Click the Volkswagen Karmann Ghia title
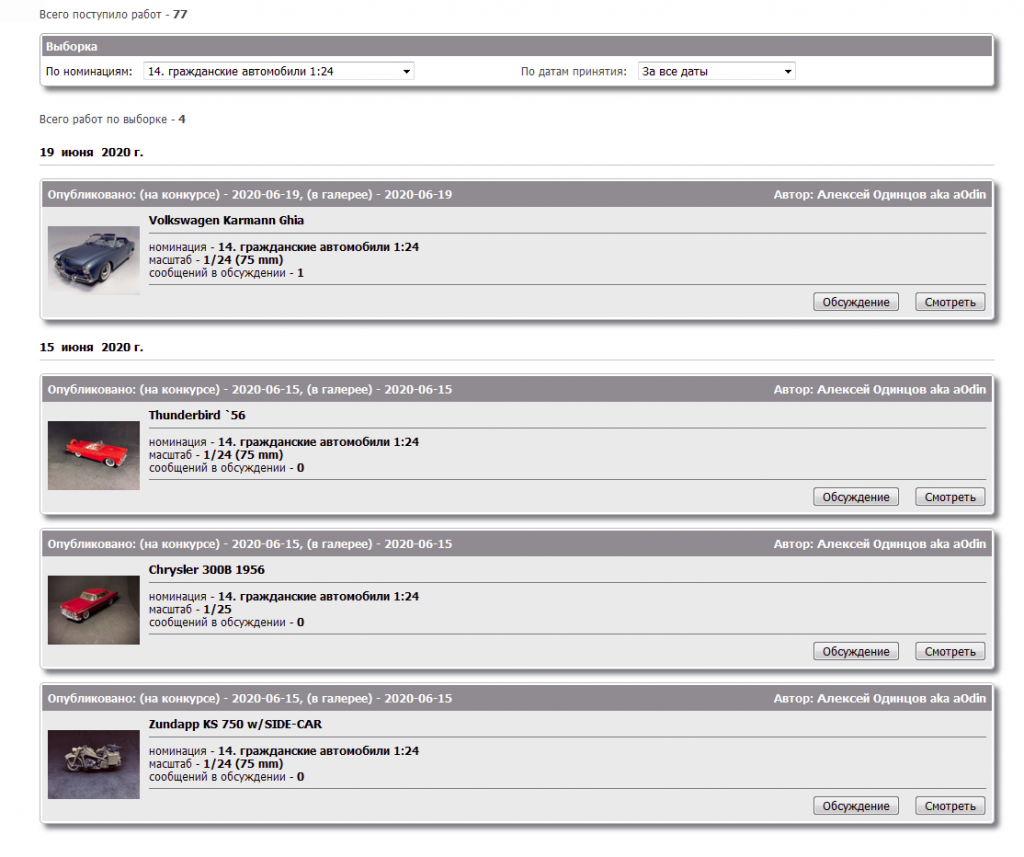Viewport: 1024px width, 857px height. 226,220
